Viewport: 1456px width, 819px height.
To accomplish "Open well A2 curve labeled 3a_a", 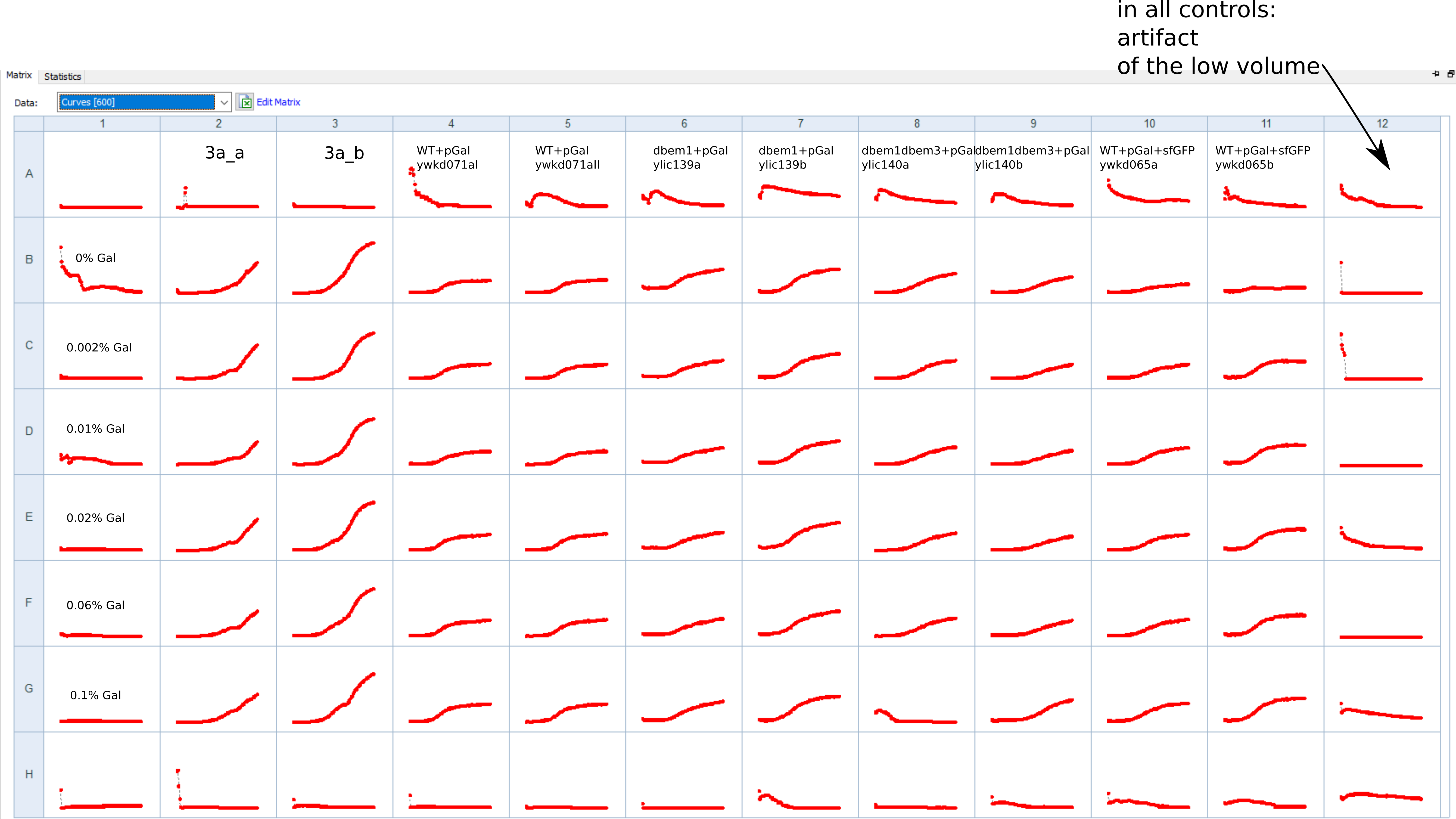I will [x=219, y=174].
